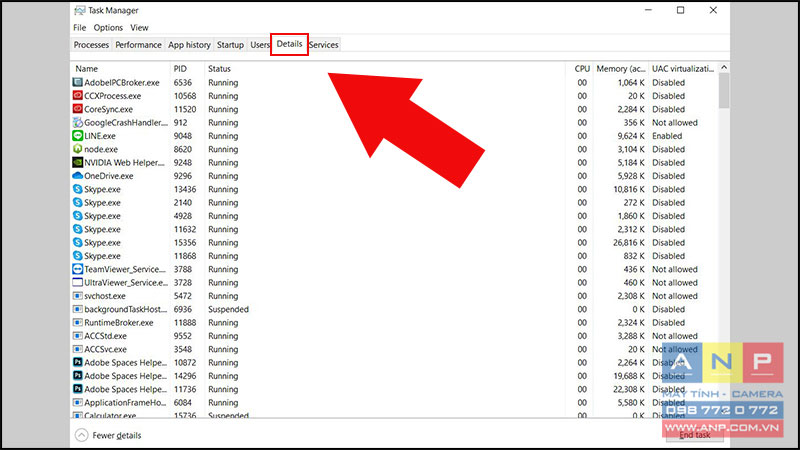800x450 pixels.
Task: Click the OneDrive.exe cloud icon
Action: coord(78,176)
